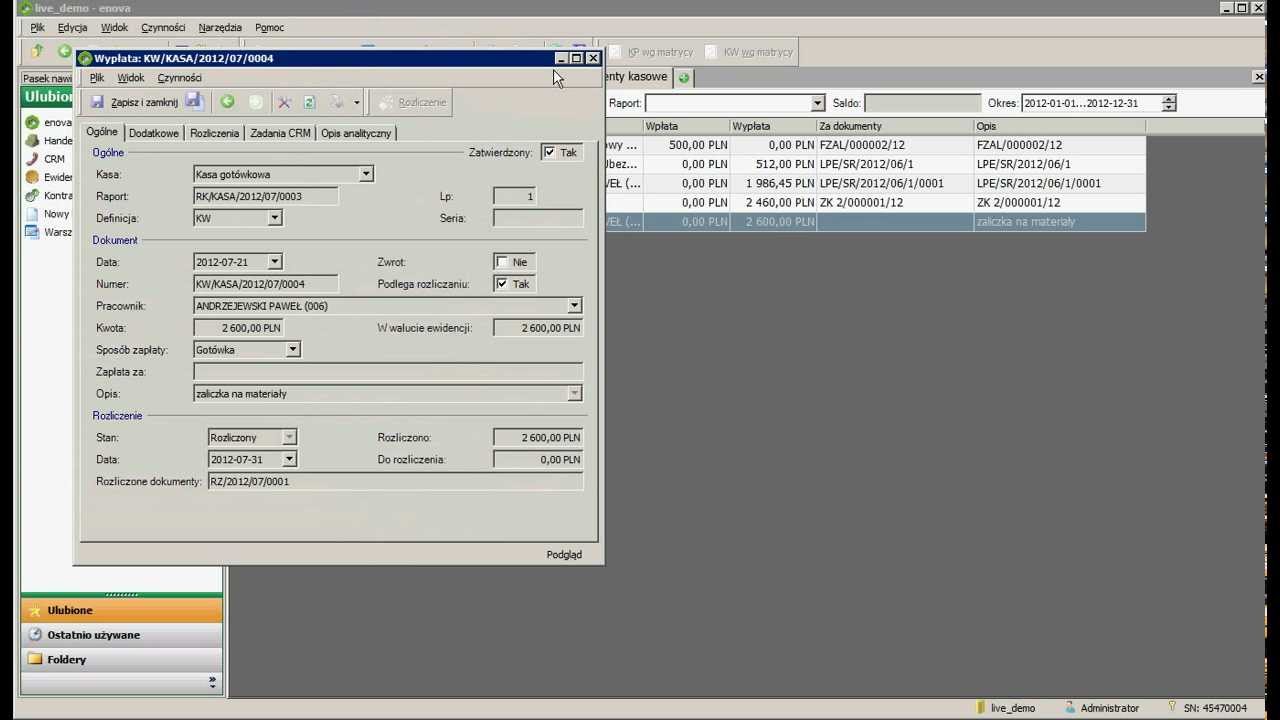Click the Ostatnio używane clock icon

[35, 635]
